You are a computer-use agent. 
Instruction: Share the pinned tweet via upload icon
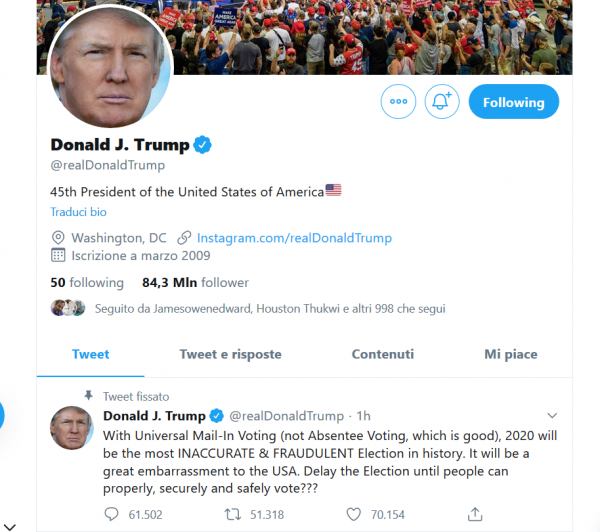[475, 514]
